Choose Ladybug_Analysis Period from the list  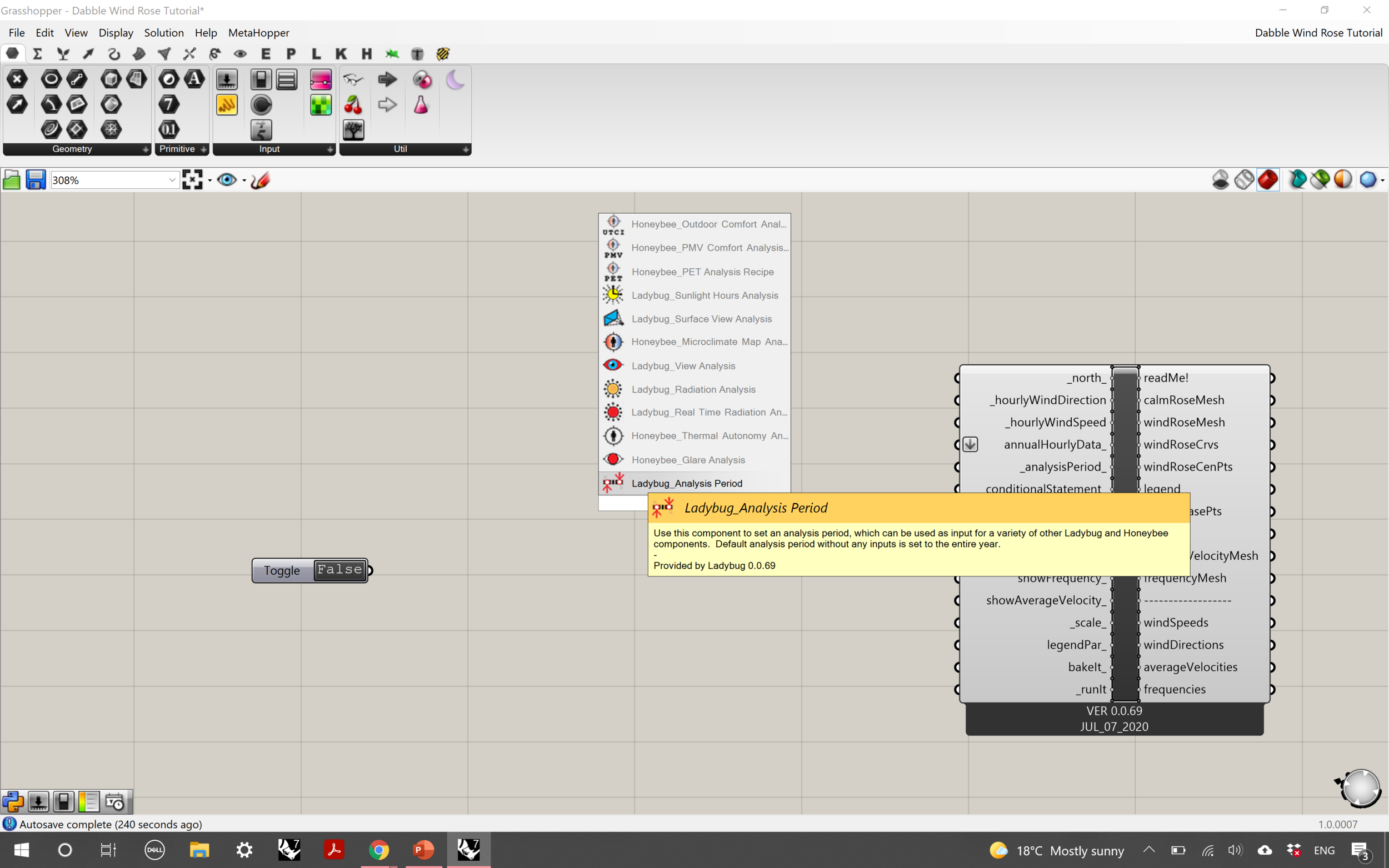687,483
